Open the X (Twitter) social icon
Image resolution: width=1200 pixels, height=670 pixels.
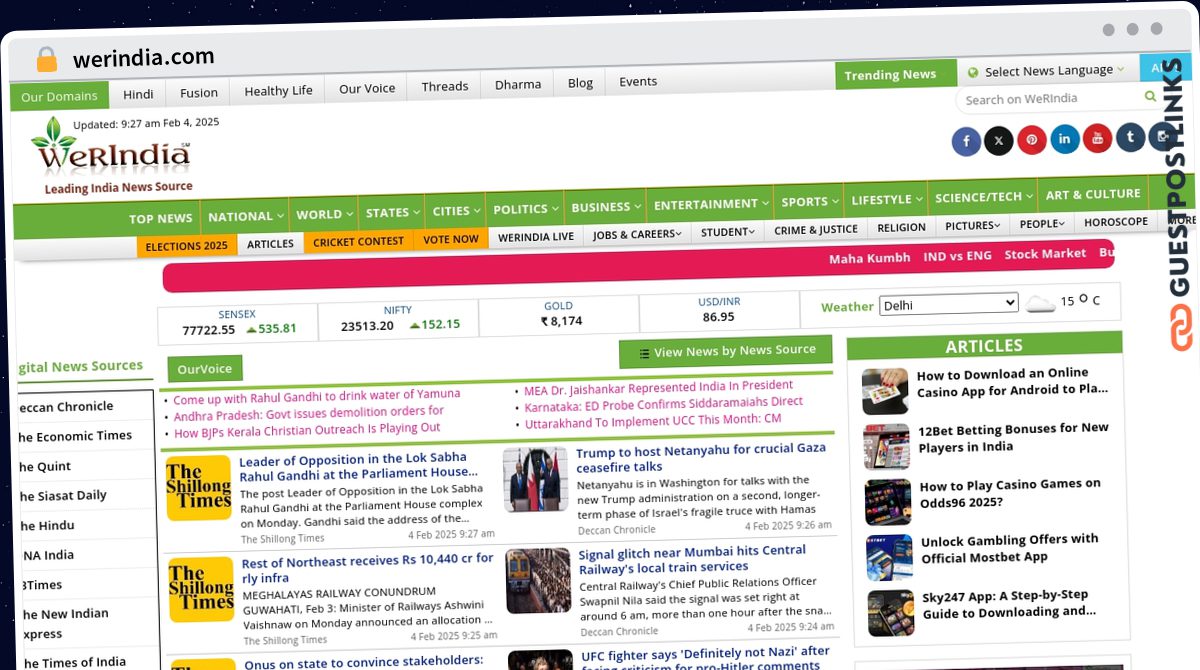(999, 140)
